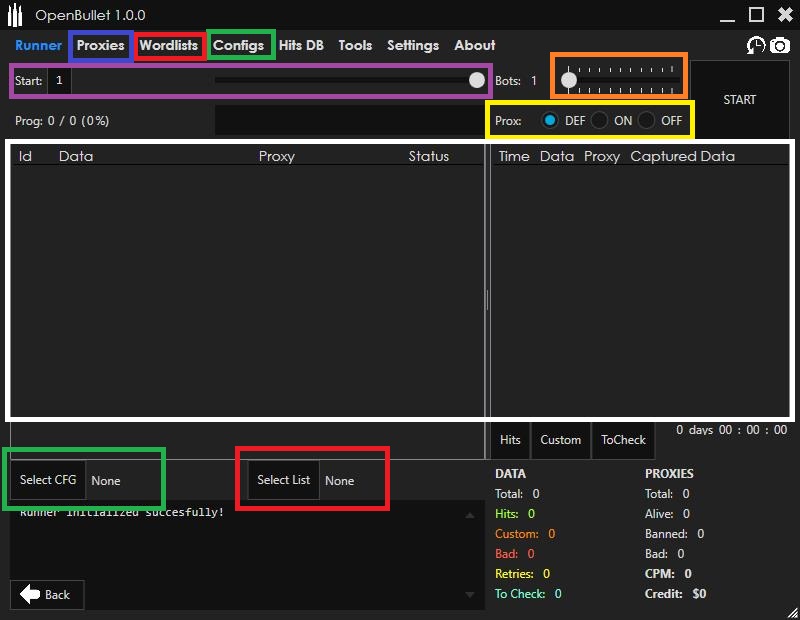The width and height of the screenshot is (800, 620).
Task: Open the Tools tab
Action: [355, 45]
